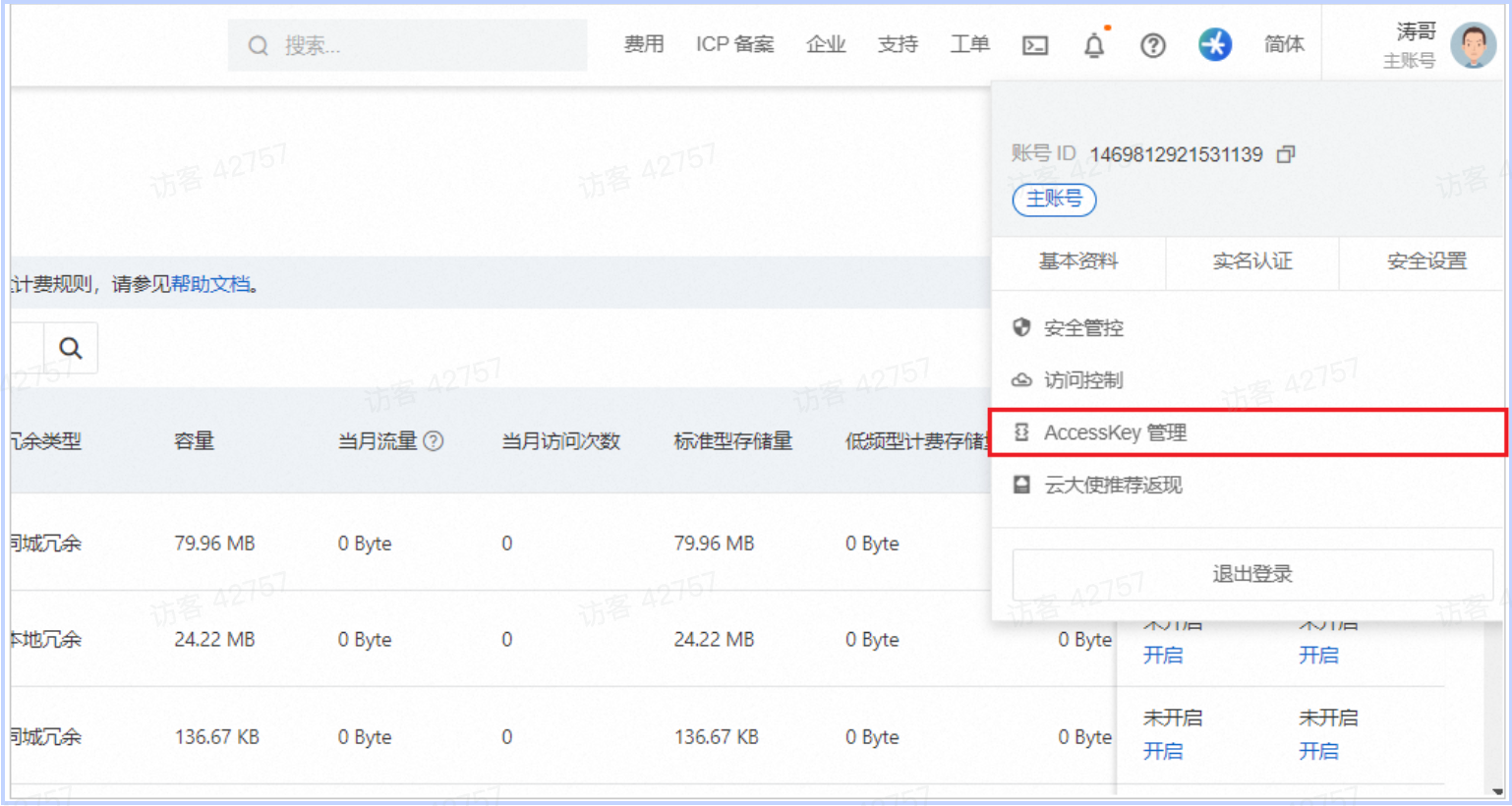Copy the account ID using the copy icon

[1285, 153]
